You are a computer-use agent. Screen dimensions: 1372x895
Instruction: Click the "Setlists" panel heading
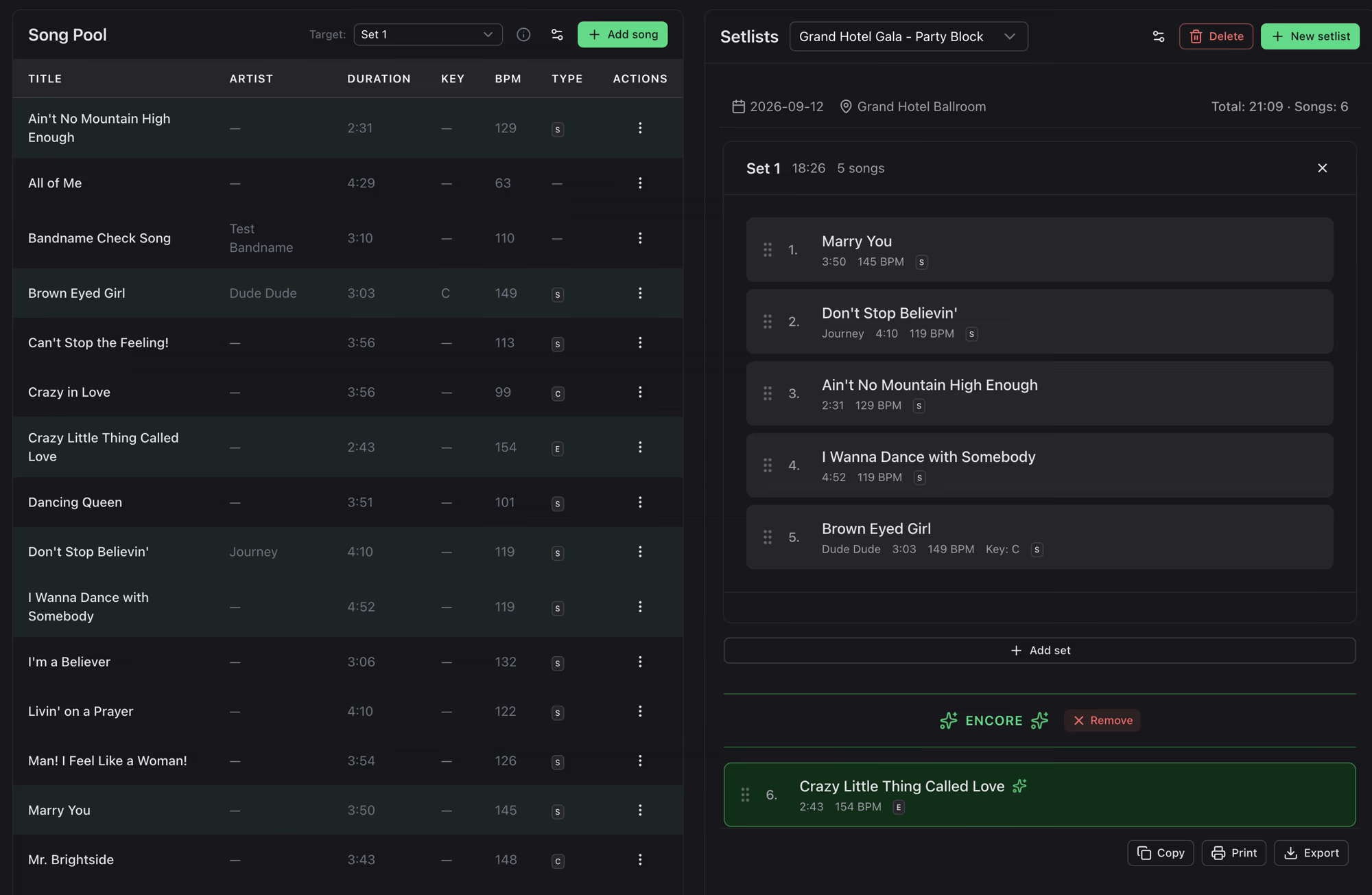[748, 36]
